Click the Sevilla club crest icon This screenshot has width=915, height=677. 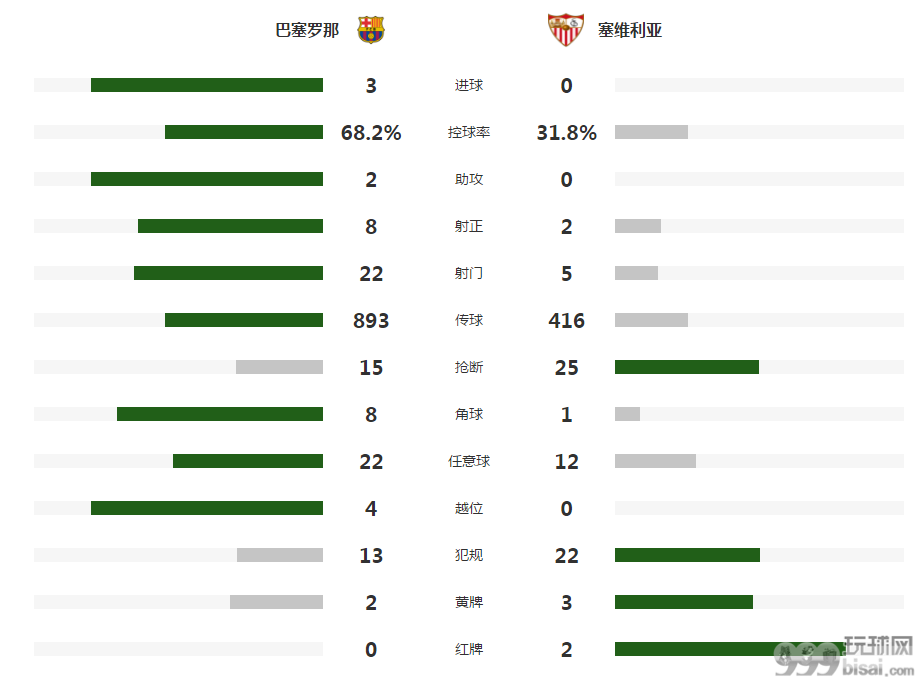(x=565, y=30)
